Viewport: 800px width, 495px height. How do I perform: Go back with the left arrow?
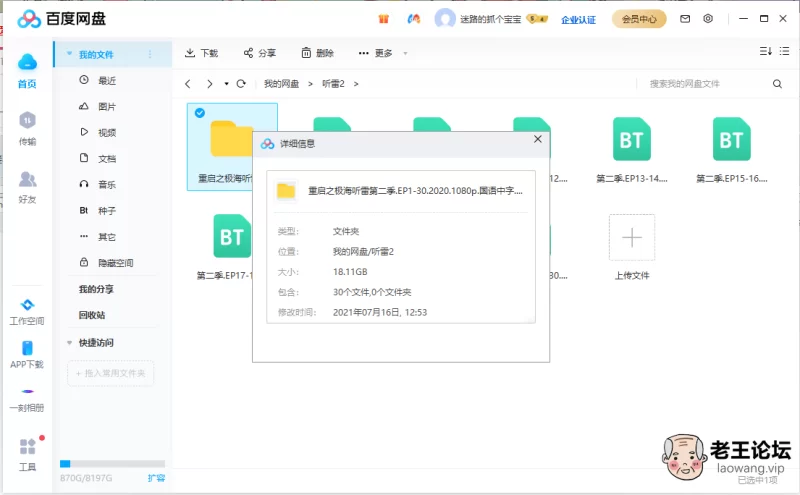click(188, 84)
